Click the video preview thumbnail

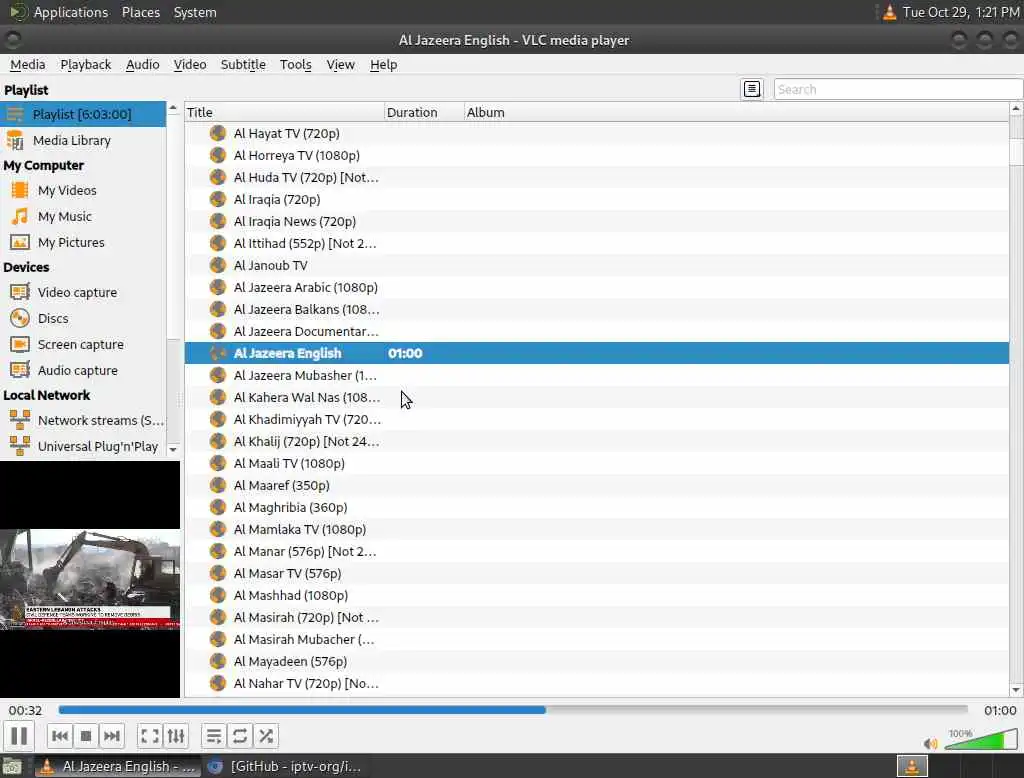[90, 579]
